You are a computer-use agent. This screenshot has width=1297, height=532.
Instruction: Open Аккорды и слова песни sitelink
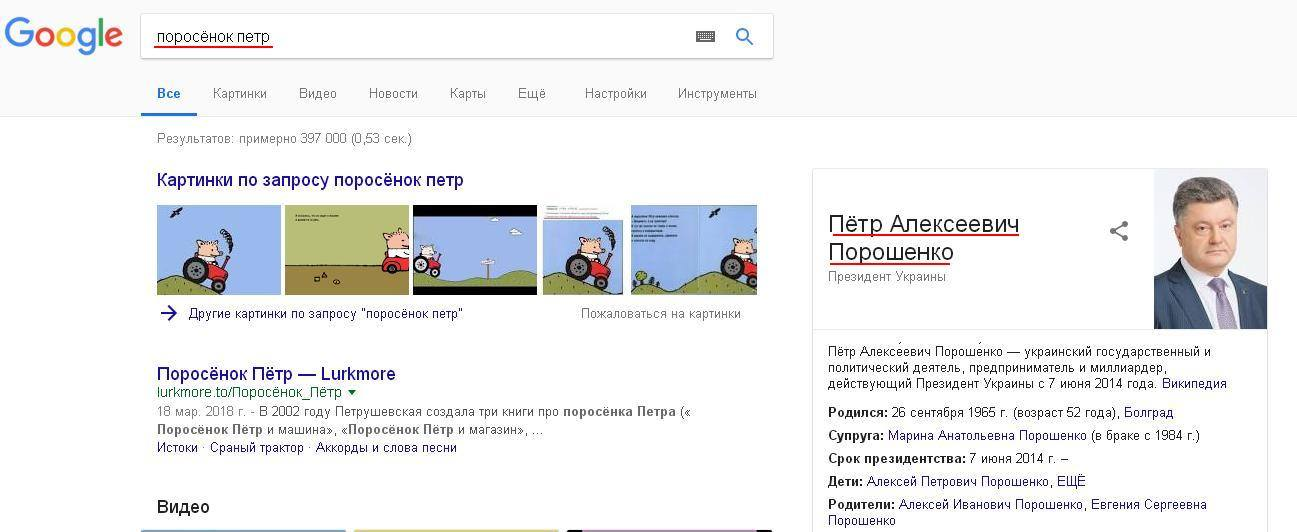point(386,447)
